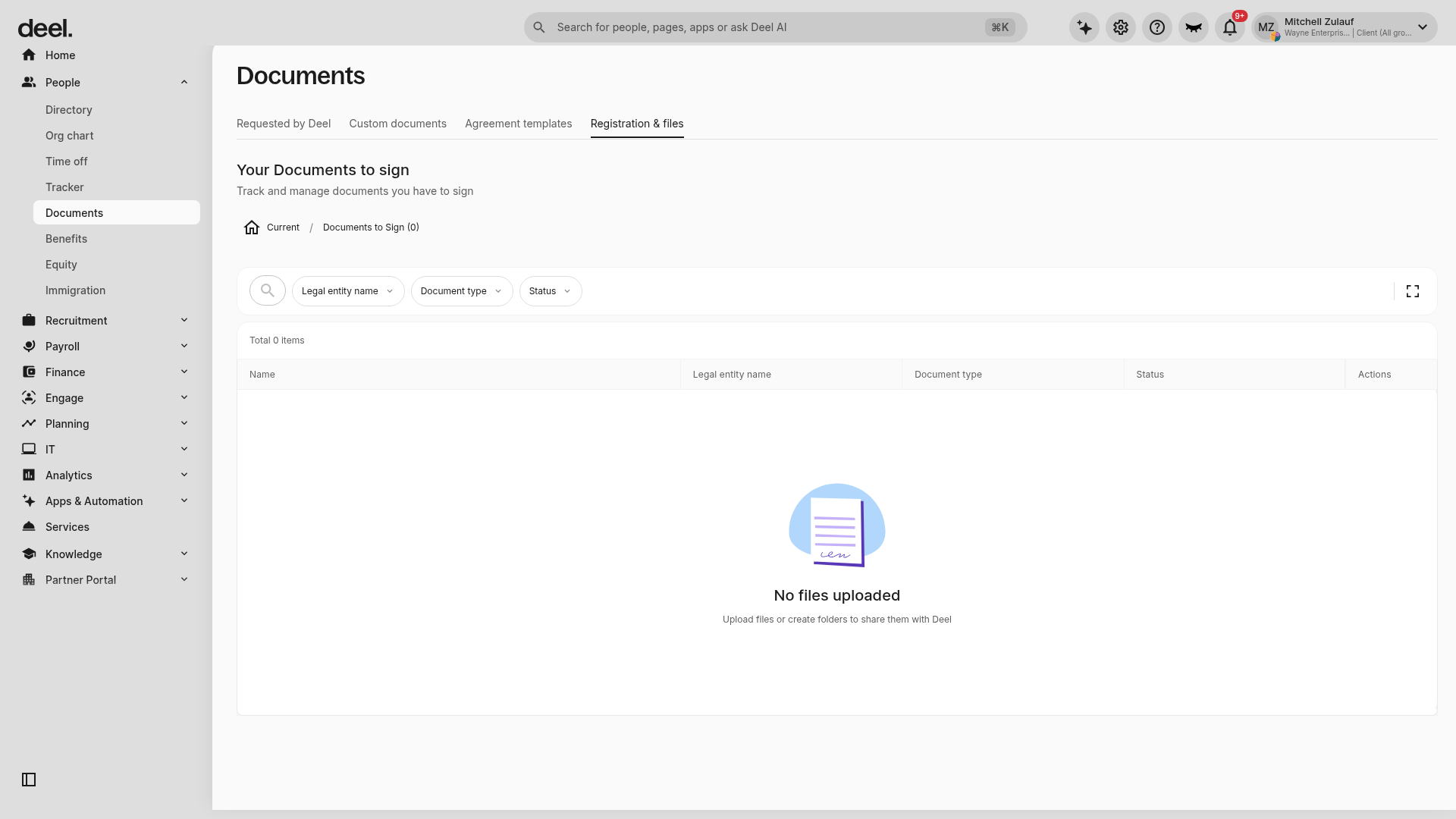1456x819 pixels.
Task: Switch to Custom documents tab
Action: pyautogui.click(x=398, y=124)
